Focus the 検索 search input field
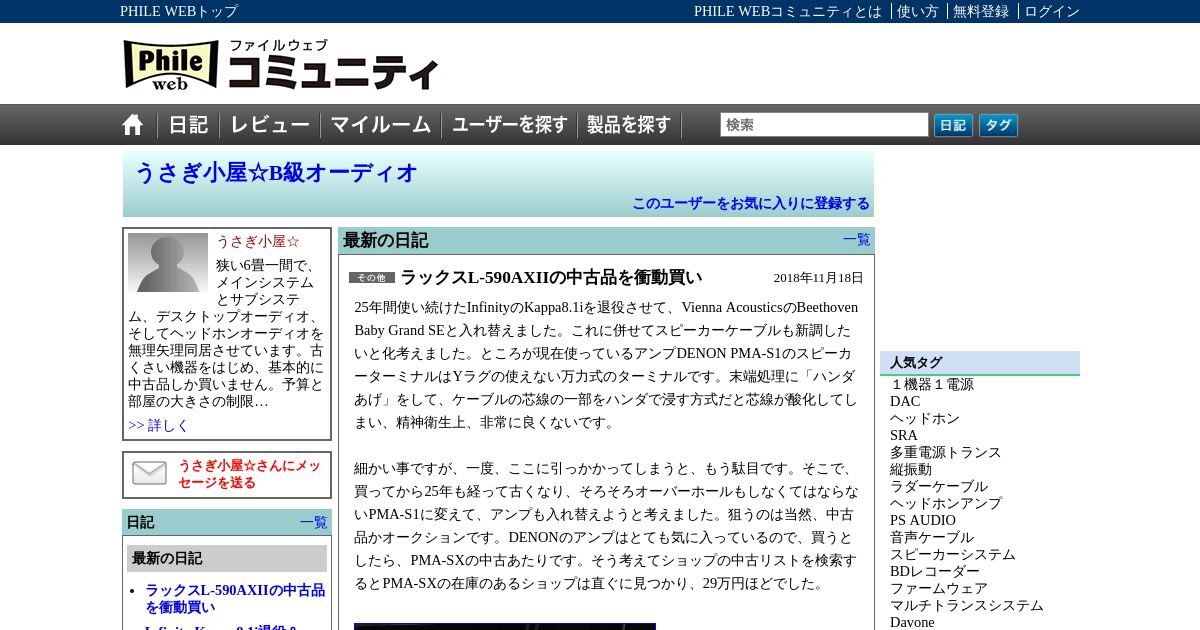The image size is (1200, 630). coord(824,125)
